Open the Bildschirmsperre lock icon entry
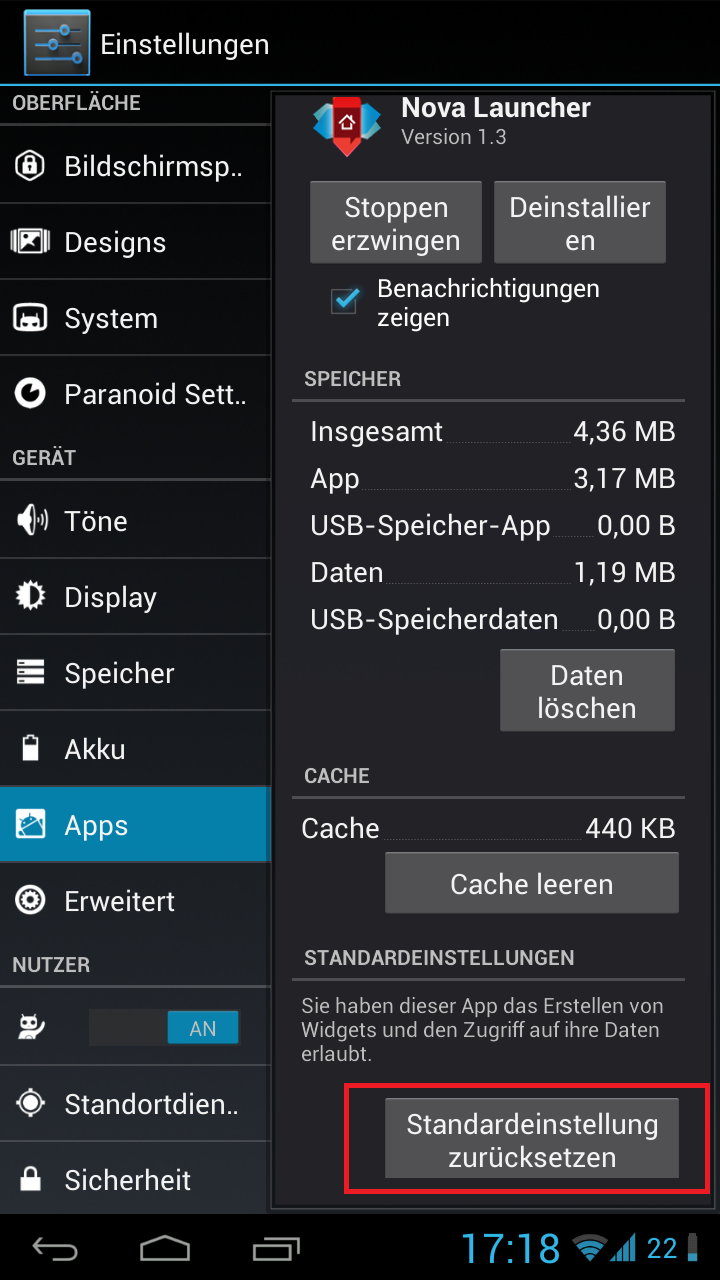 coord(30,166)
